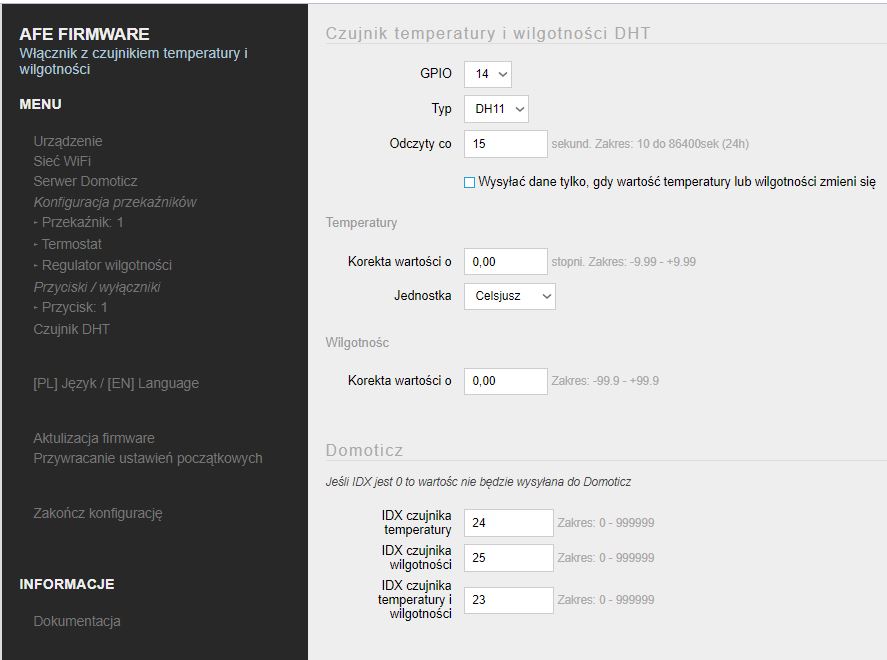Screen dimensions: 887x660
Task: Open the Typ dropdown showing DH11
Action: tap(496, 109)
